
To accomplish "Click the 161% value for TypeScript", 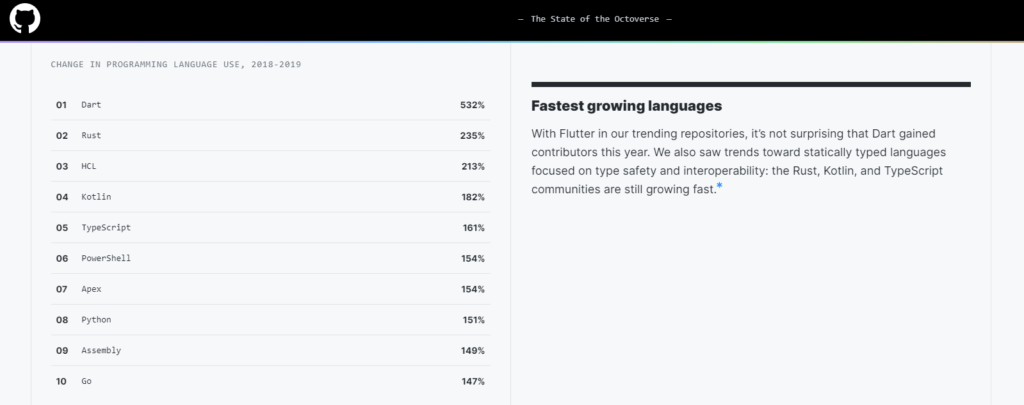I will [473, 227].
